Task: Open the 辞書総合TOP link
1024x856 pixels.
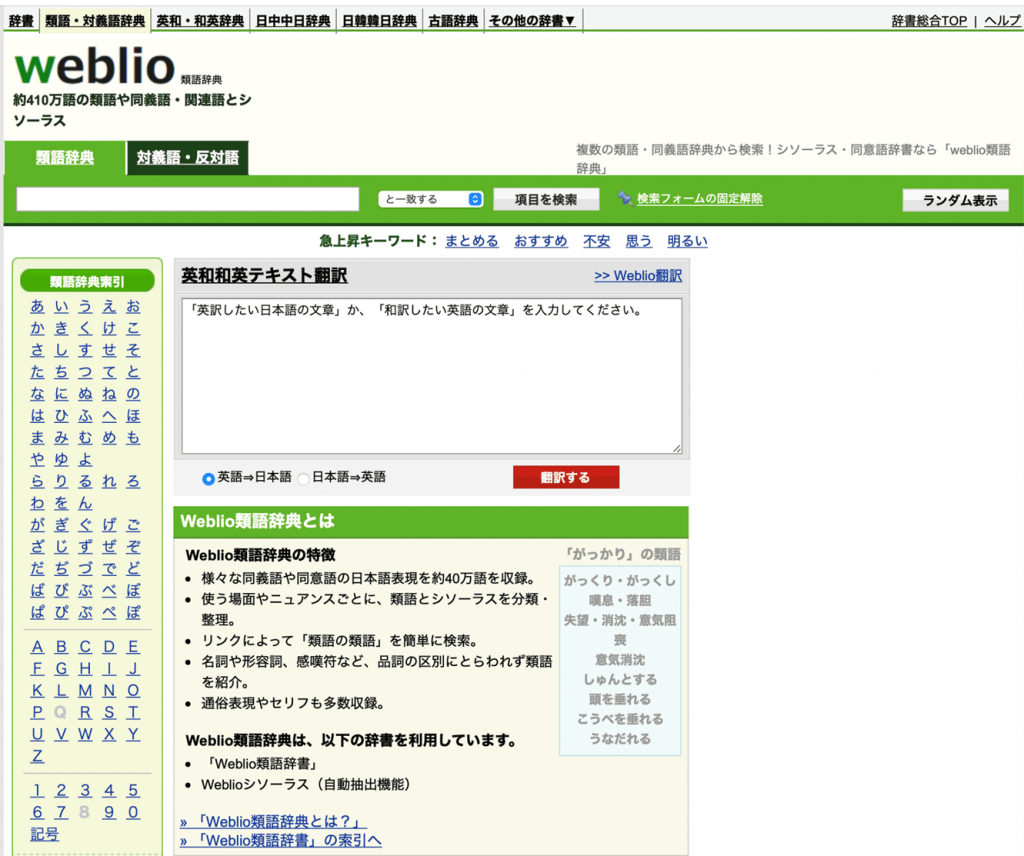Action: (x=929, y=21)
